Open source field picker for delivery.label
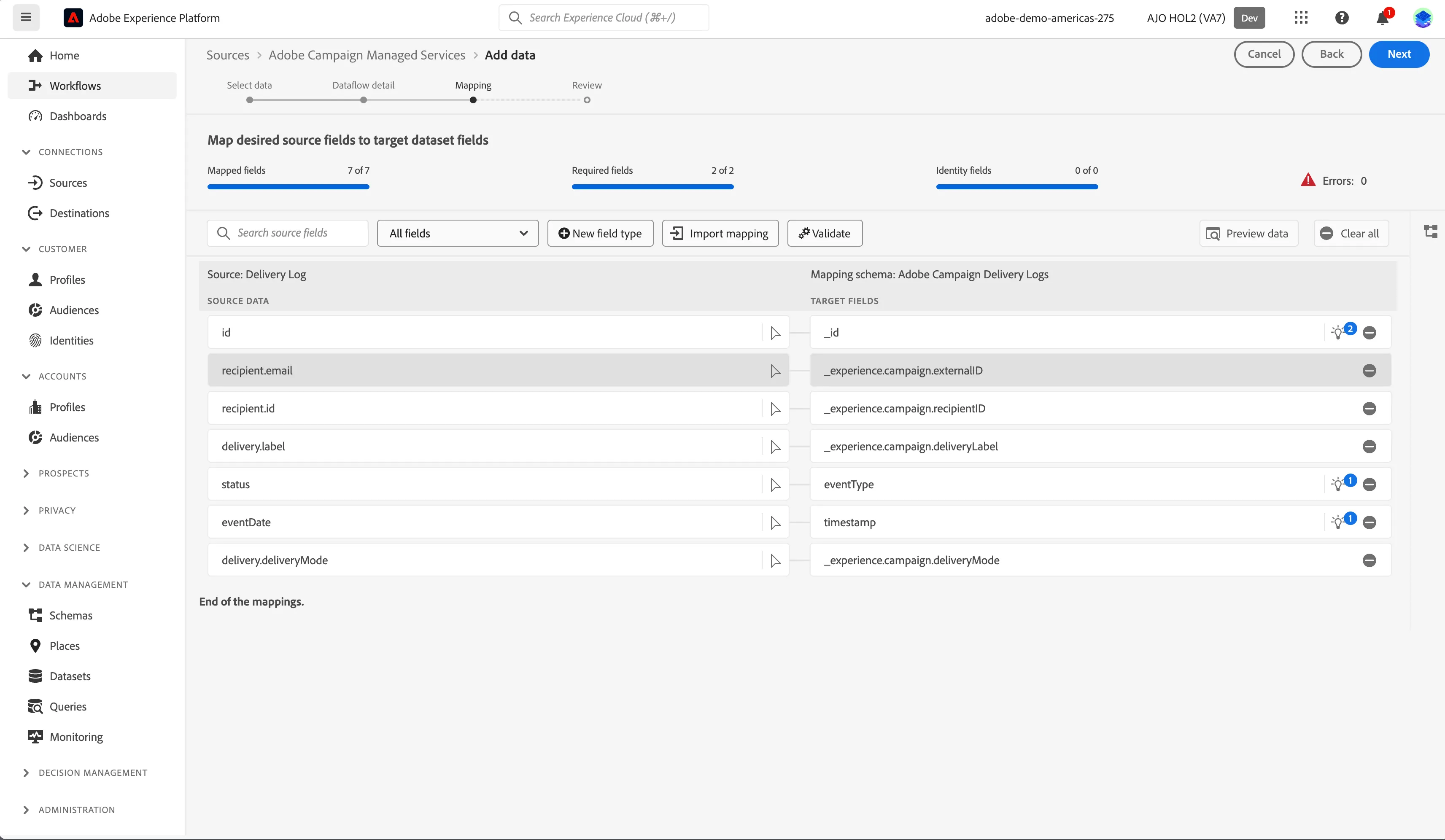This screenshot has width=1445, height=840. pos(775,447)
